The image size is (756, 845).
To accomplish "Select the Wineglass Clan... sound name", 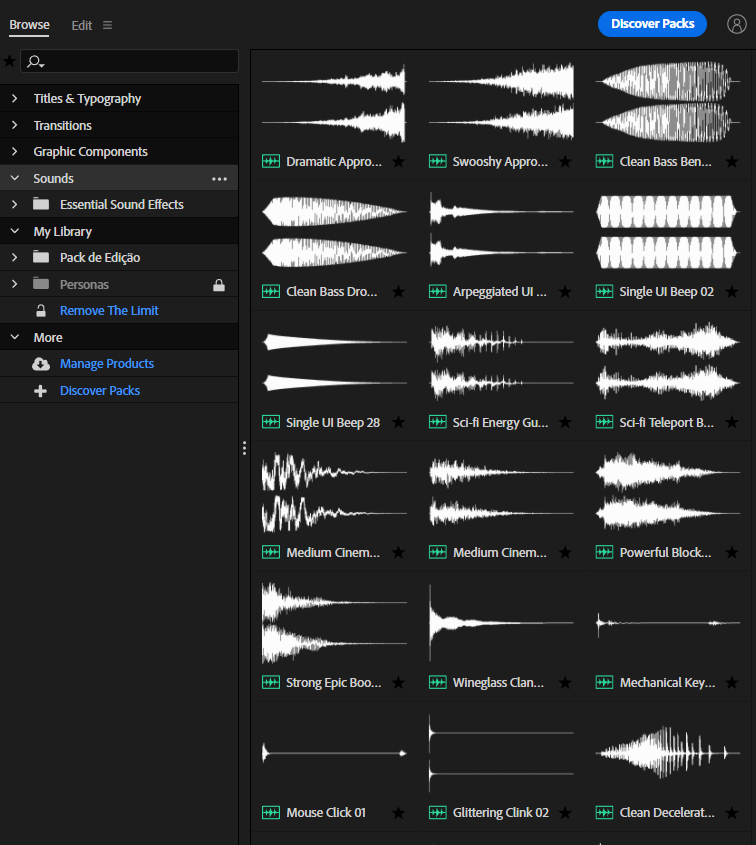I will [x=498, y=683].
